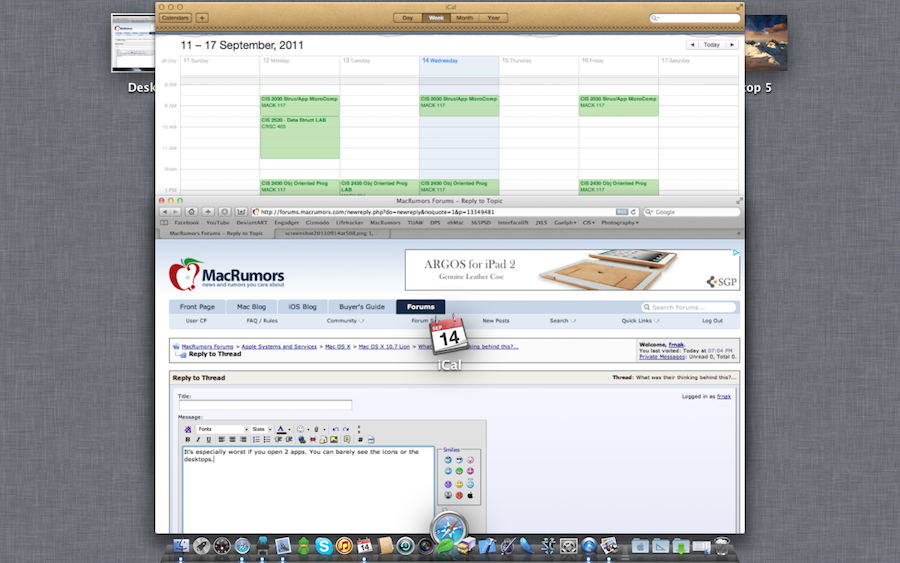Open the New Posts forum link
The height and width of the screenshot is (563, 900).
pos(495,321)
